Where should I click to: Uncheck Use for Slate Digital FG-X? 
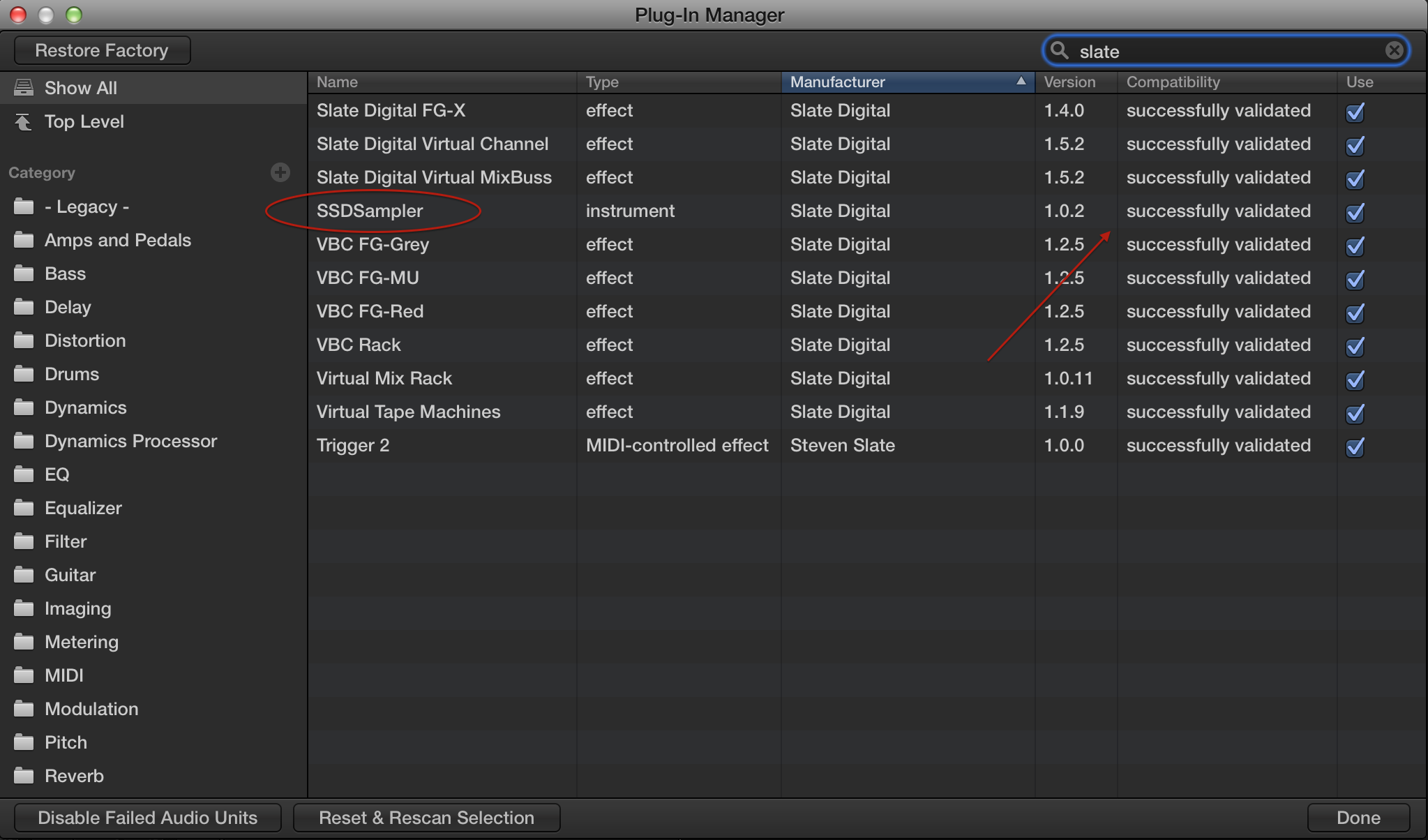[1355, 112]
